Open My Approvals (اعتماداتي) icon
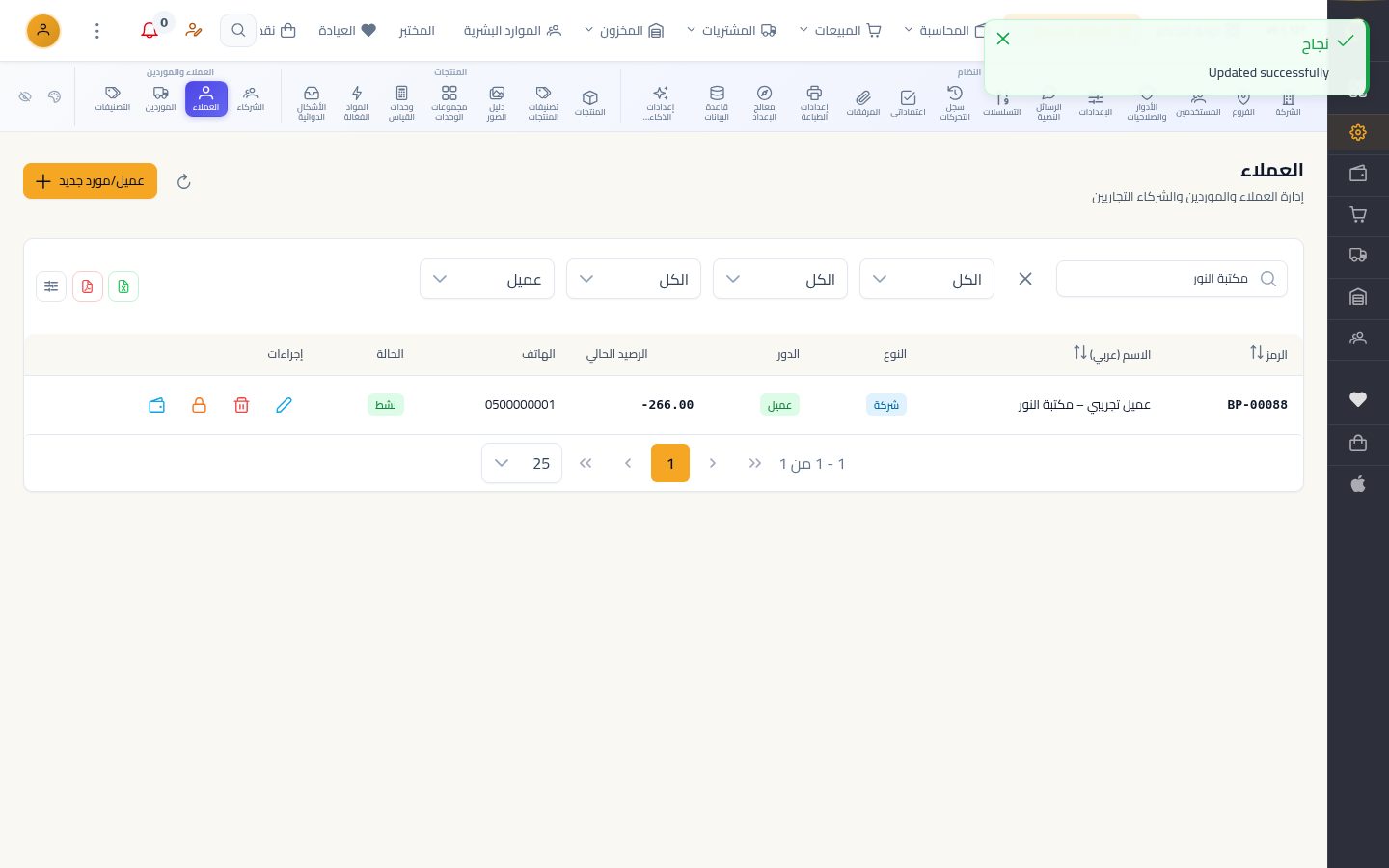Image resolution: width=1389 pixels, height=868 pixels. point(908,102)
